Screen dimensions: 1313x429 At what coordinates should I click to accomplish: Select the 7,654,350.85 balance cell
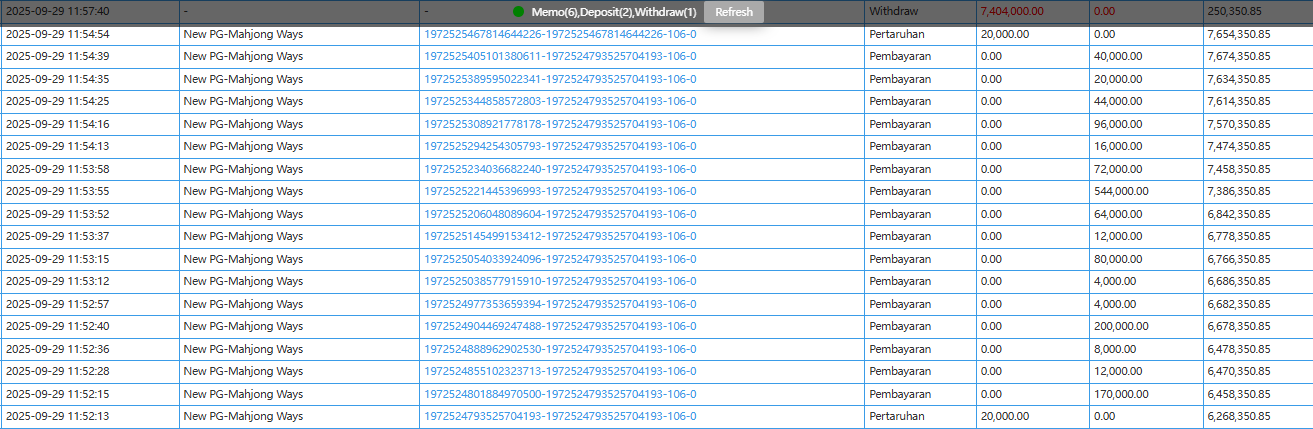[x=1238, y=34]
